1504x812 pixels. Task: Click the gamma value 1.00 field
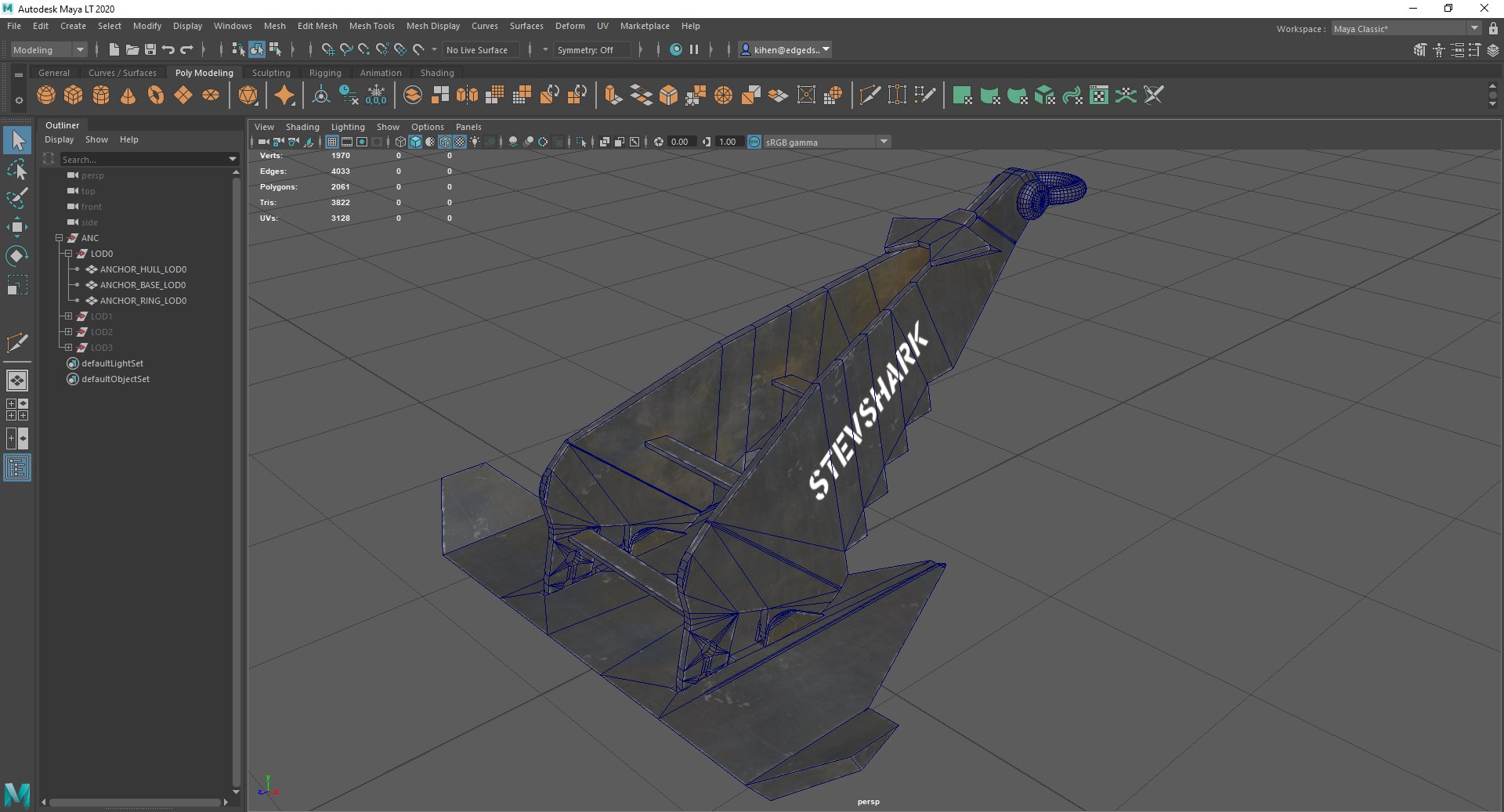pyautogui.click(x=728, y=142)
